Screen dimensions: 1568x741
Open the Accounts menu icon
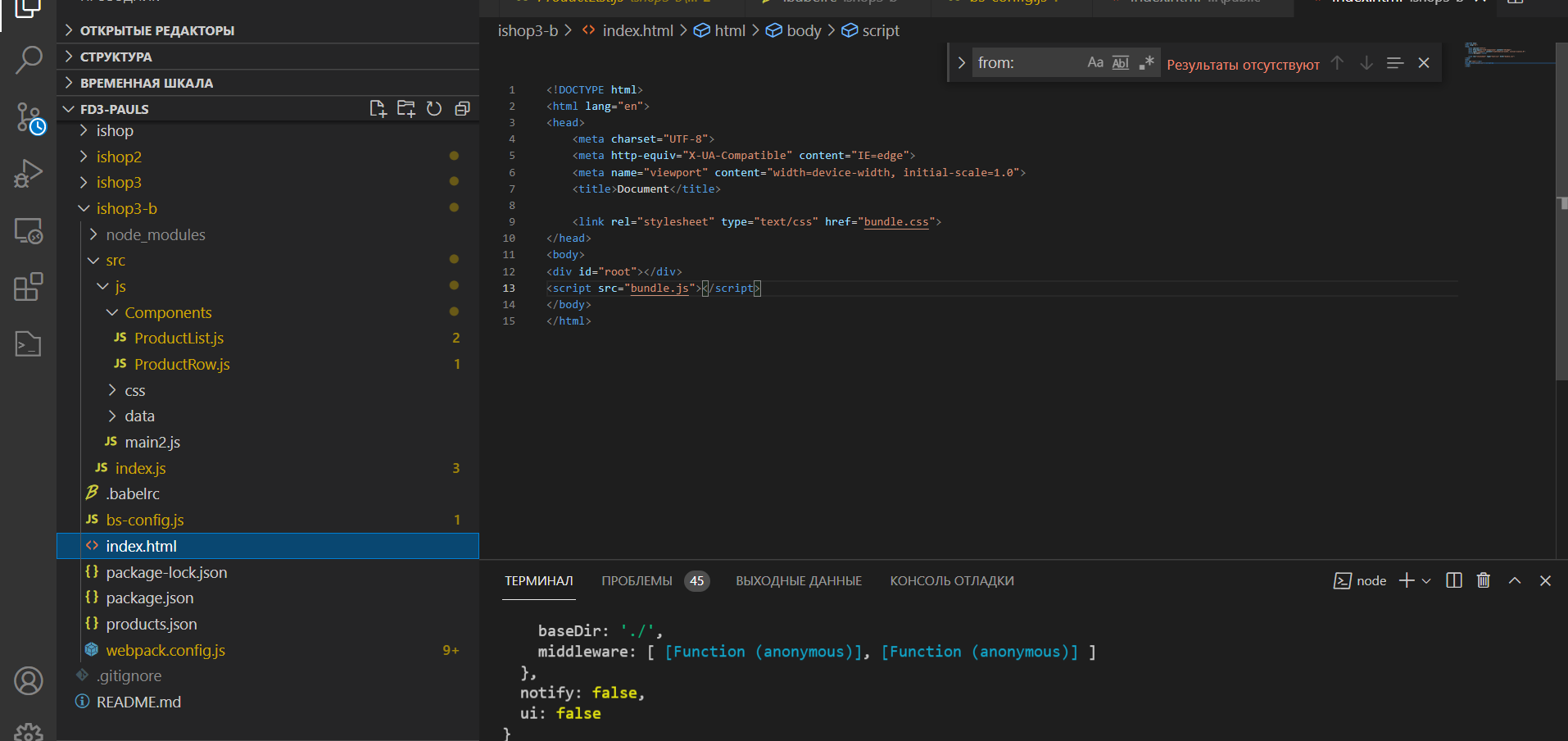pos(29,680)
